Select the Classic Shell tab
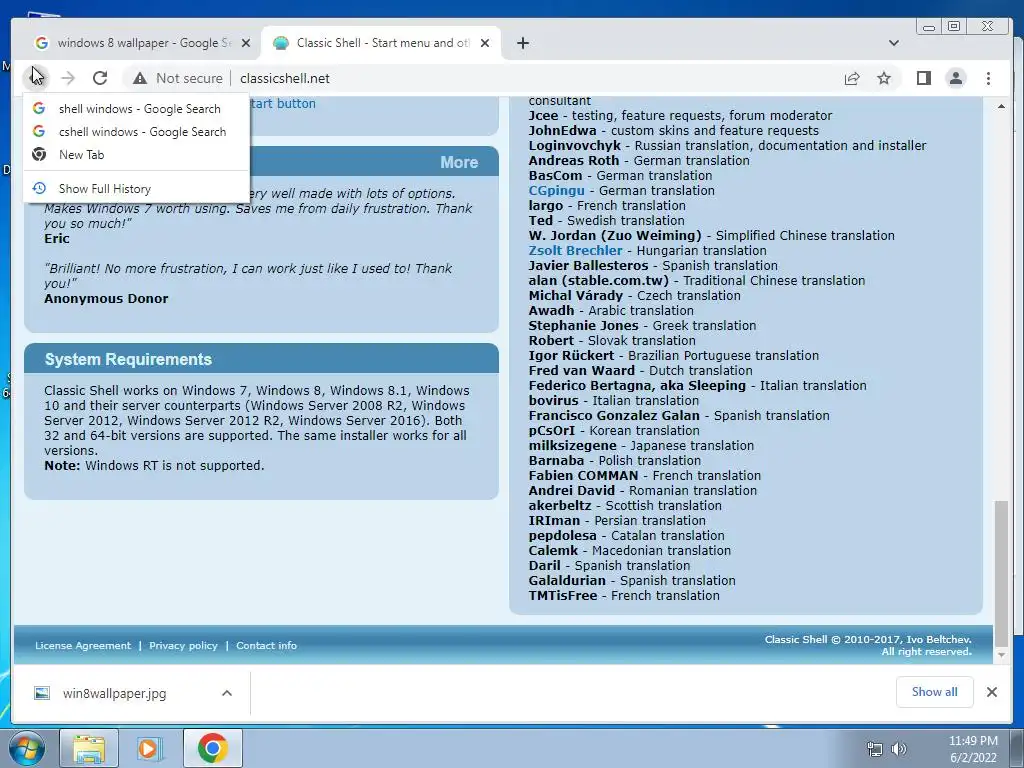1024x768 pixels. click(x=381, y=43)
